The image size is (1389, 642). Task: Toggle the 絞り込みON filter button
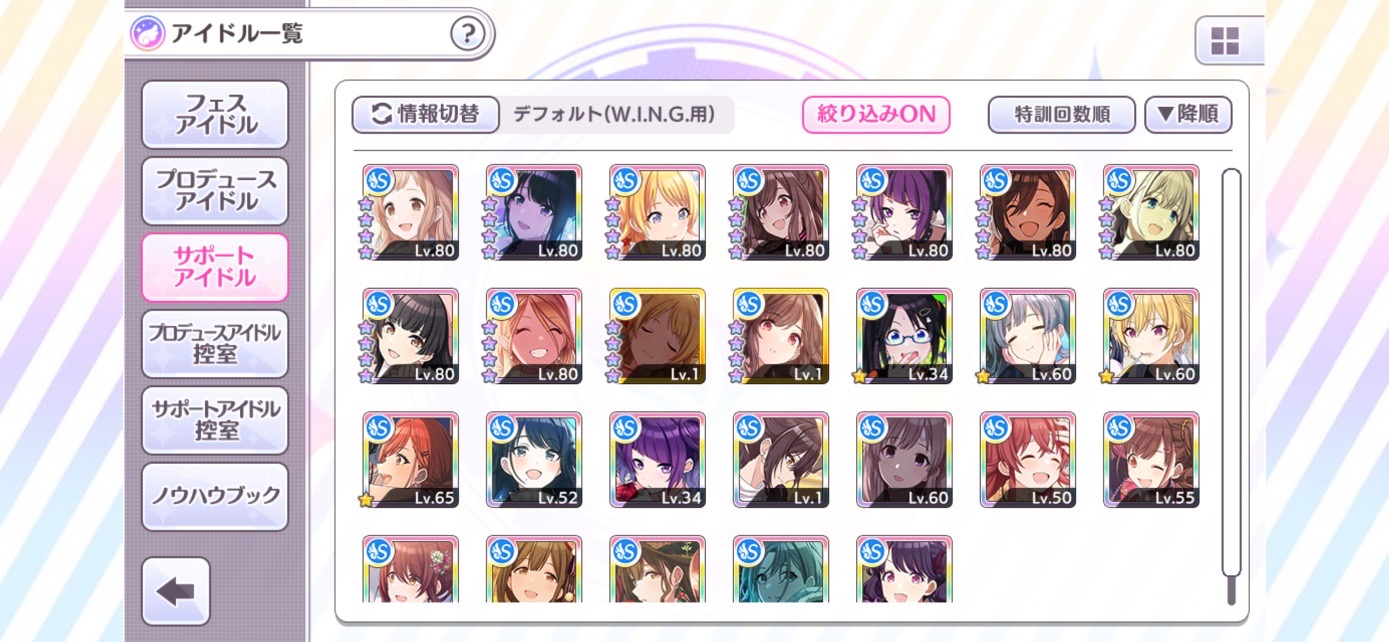[876, 114]
